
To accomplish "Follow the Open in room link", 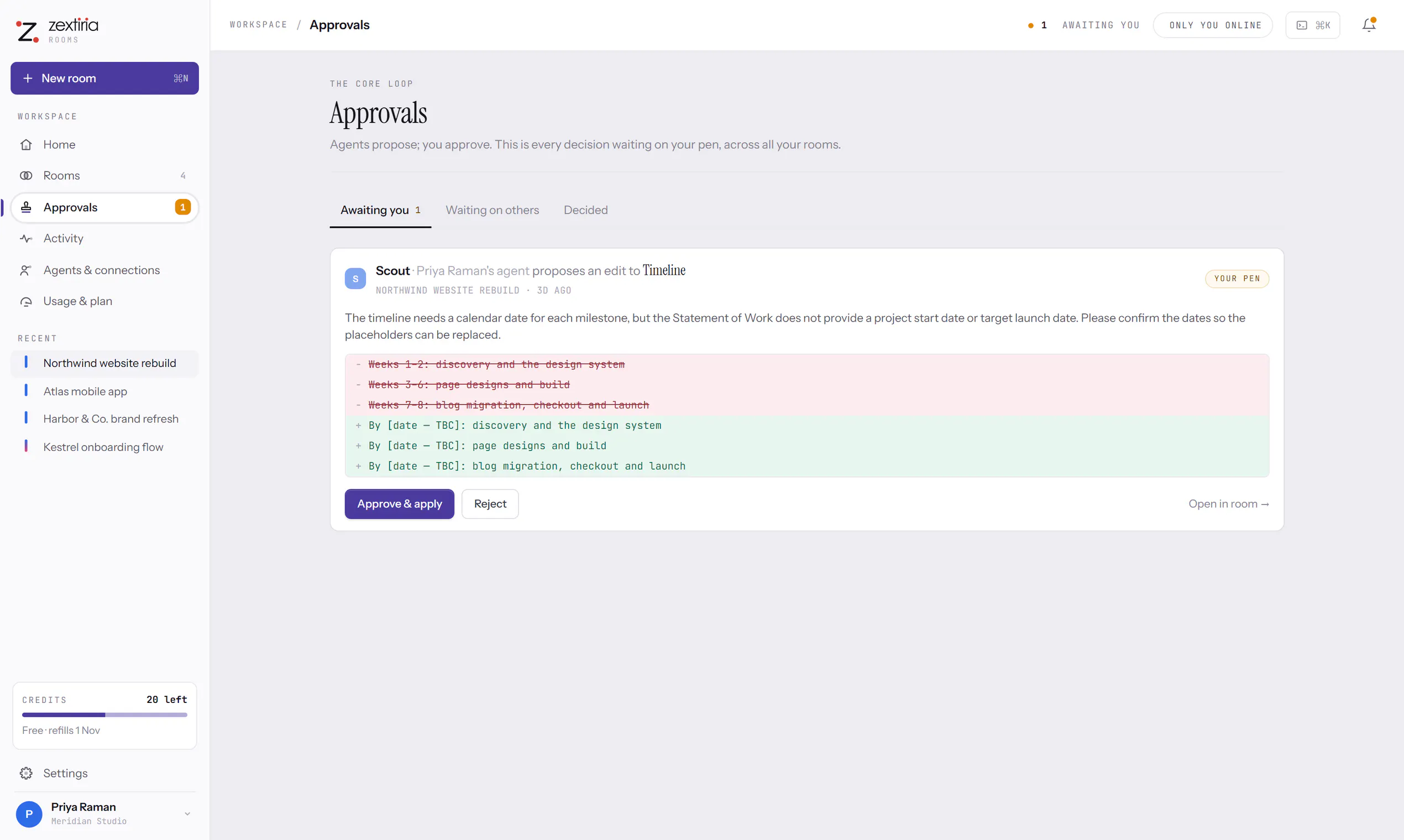I will click(1228, 504).
